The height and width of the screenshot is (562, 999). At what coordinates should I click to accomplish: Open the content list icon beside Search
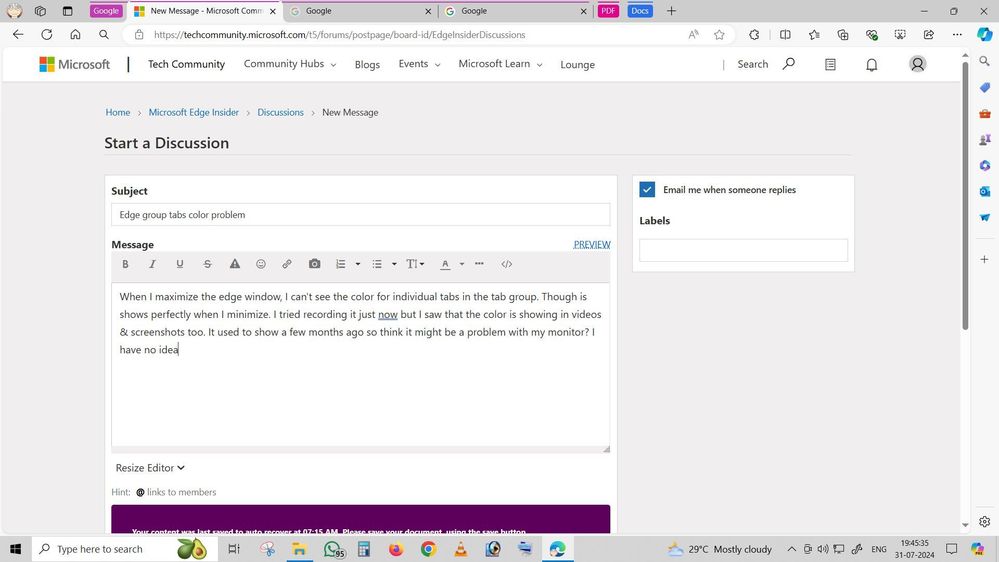click(x=830, y=64)
